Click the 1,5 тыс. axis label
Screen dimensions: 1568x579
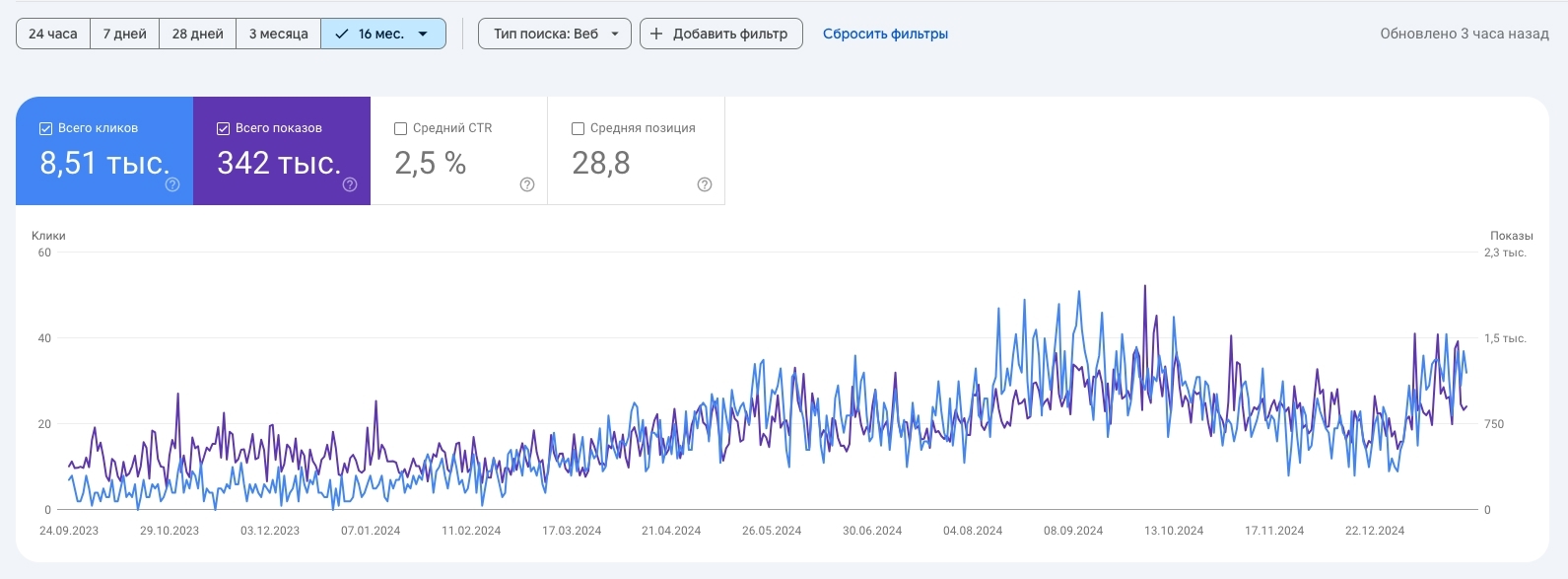(1505, 338)
